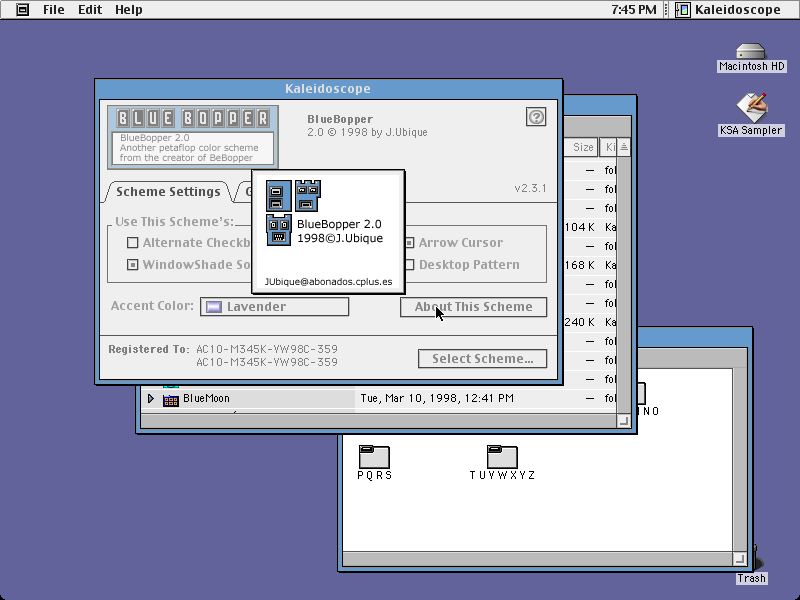This screenshot has width=800, height=600.
Task: Select the BlueMoon name in the list
Action: tap(206, 398)
